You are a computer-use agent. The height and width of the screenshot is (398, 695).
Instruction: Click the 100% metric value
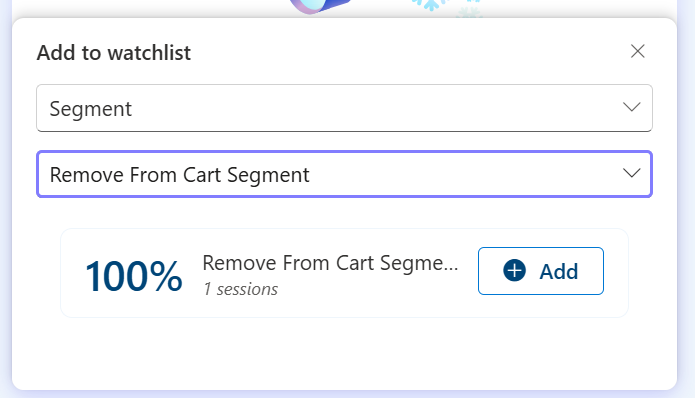point(133,276)
